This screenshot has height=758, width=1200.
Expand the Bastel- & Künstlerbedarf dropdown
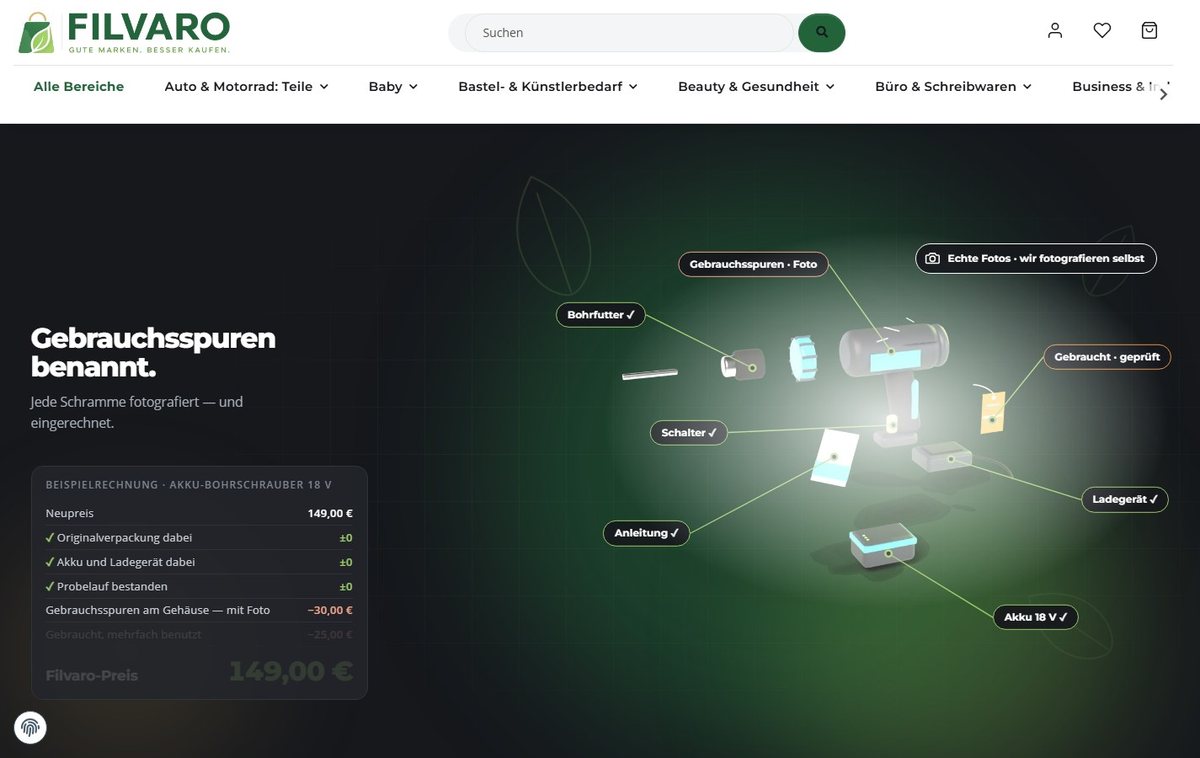tap(548, 87)
